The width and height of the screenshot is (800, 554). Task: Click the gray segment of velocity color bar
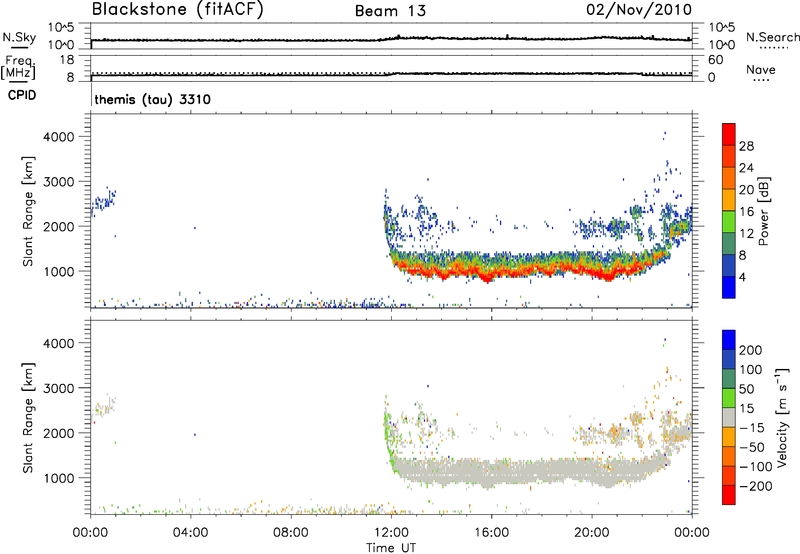click(729, 417)
